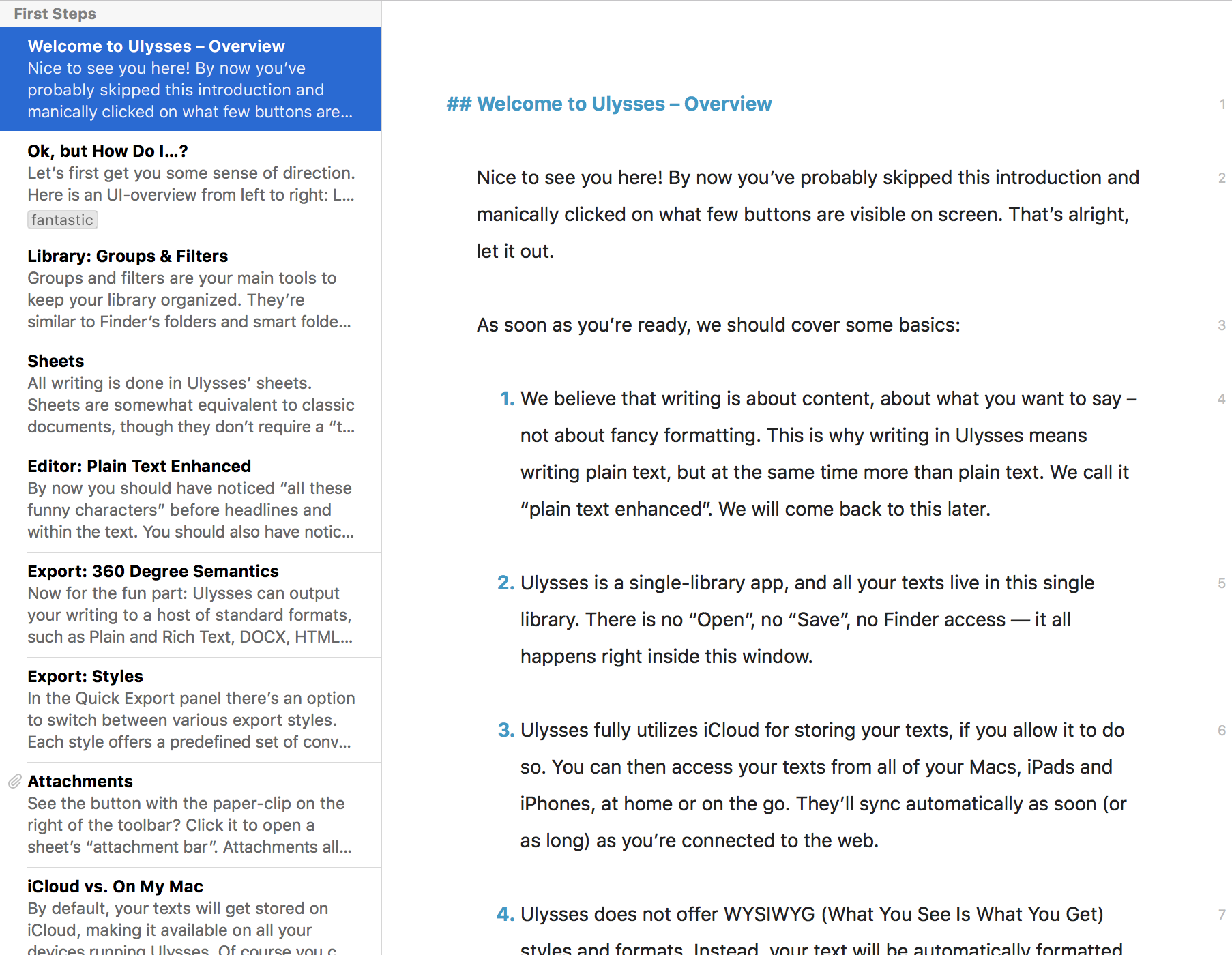Open the 'Library: Groups & Filters' sheet
Screen dimensions: 1232x955
[190, 289]
